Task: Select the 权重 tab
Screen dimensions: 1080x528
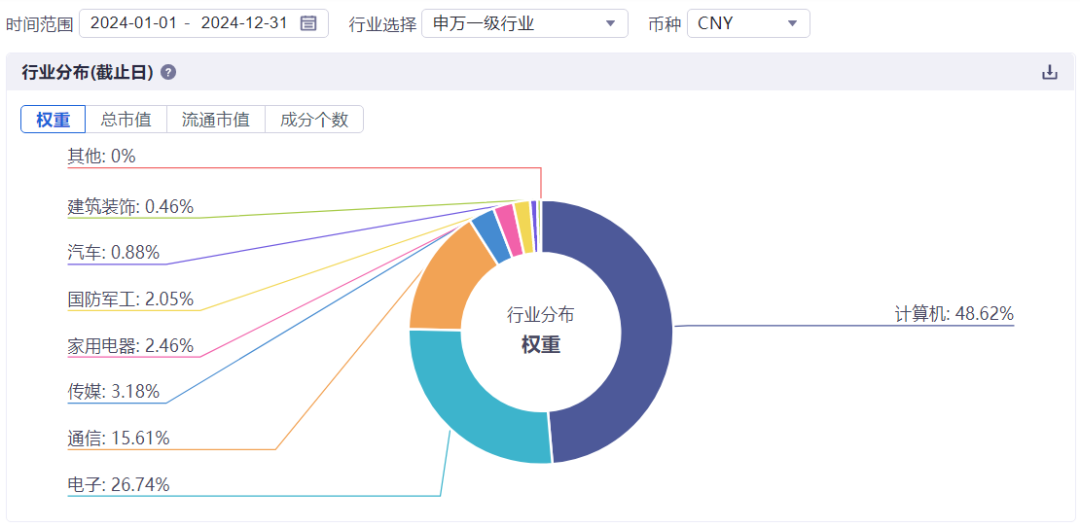Action: coord(53,119)
